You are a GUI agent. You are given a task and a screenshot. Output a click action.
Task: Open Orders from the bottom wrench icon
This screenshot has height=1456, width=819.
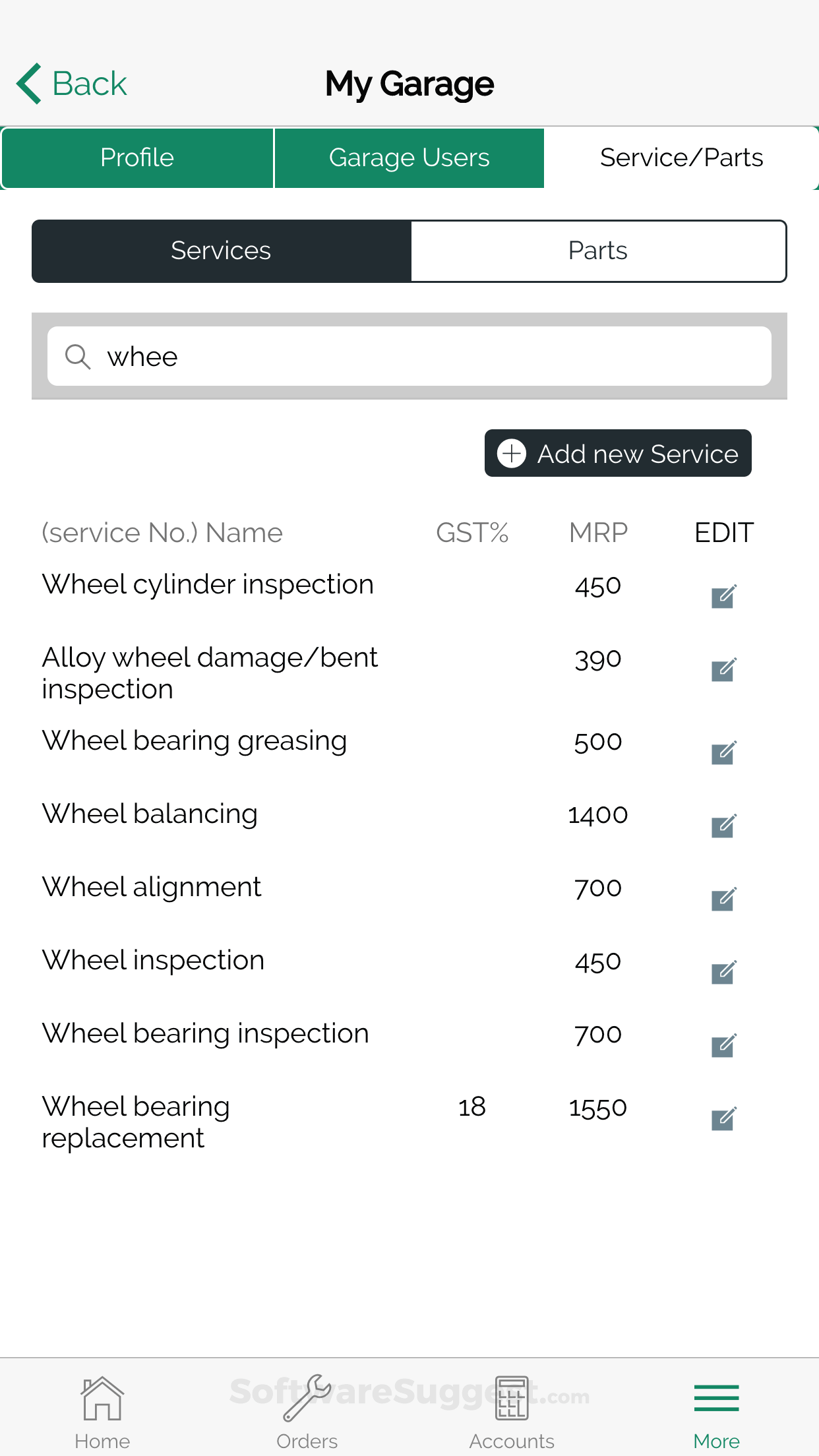[x=307, y=1398]
